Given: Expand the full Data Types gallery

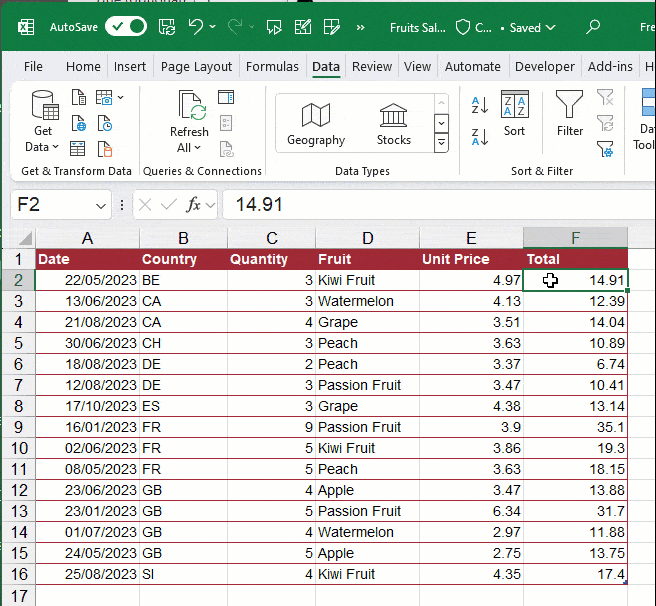Looking at the screenshot, I should point(441,142).
